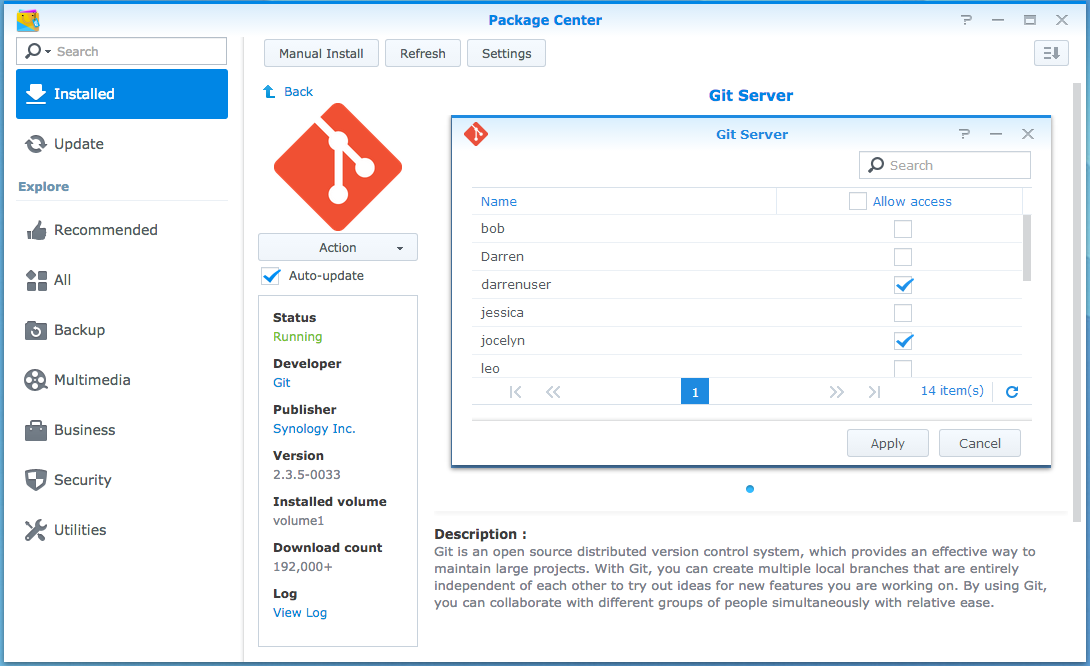
Task: Reload user list with refresh icon
Action: [x=1012, y=392]
